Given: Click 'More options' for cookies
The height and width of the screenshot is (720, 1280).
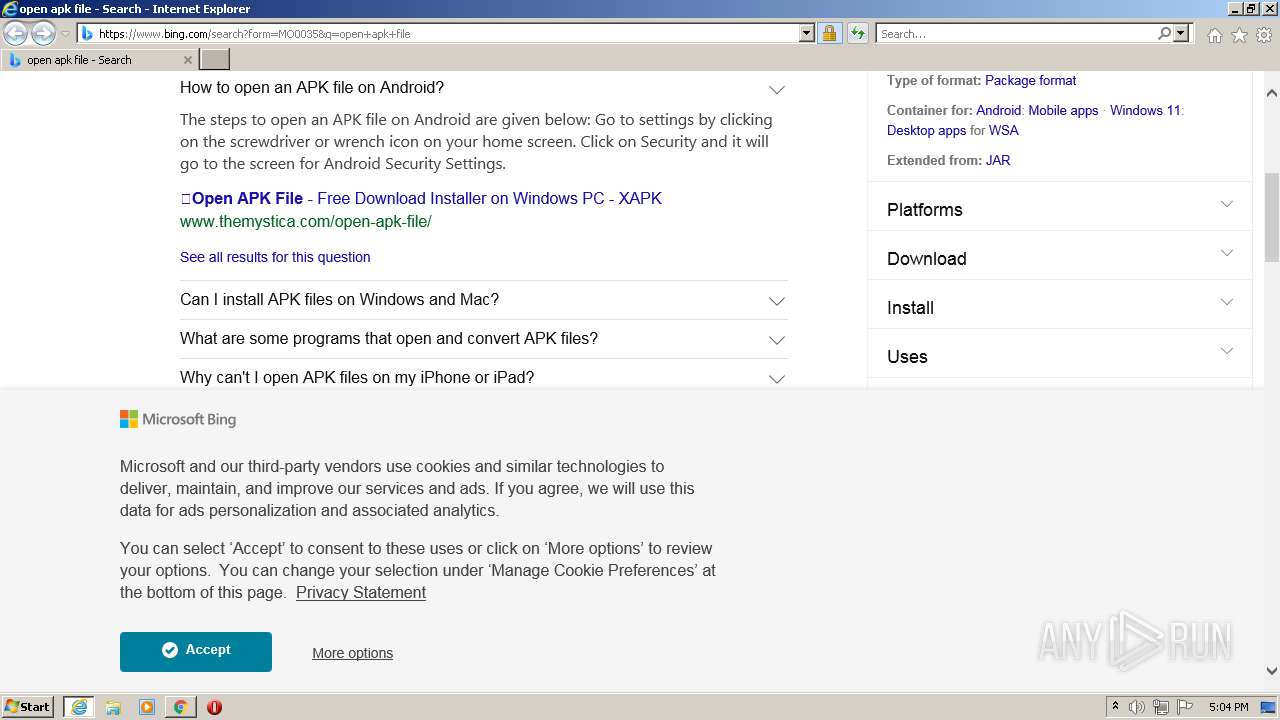Looking at the screenshot, I should pyautogui.click(x=352, y=653).
